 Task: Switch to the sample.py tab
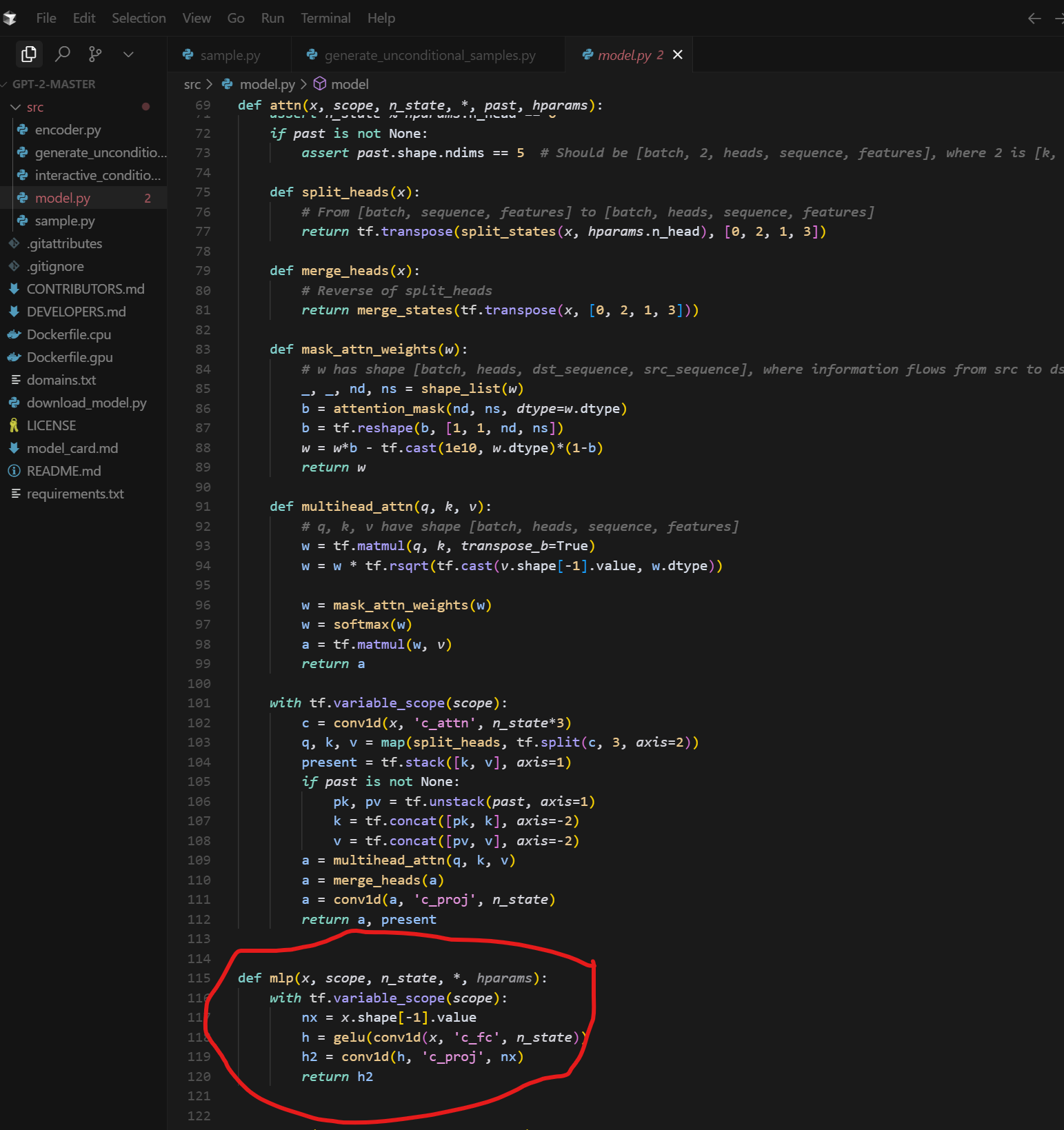pyautogui.click(x=230, y=55)
